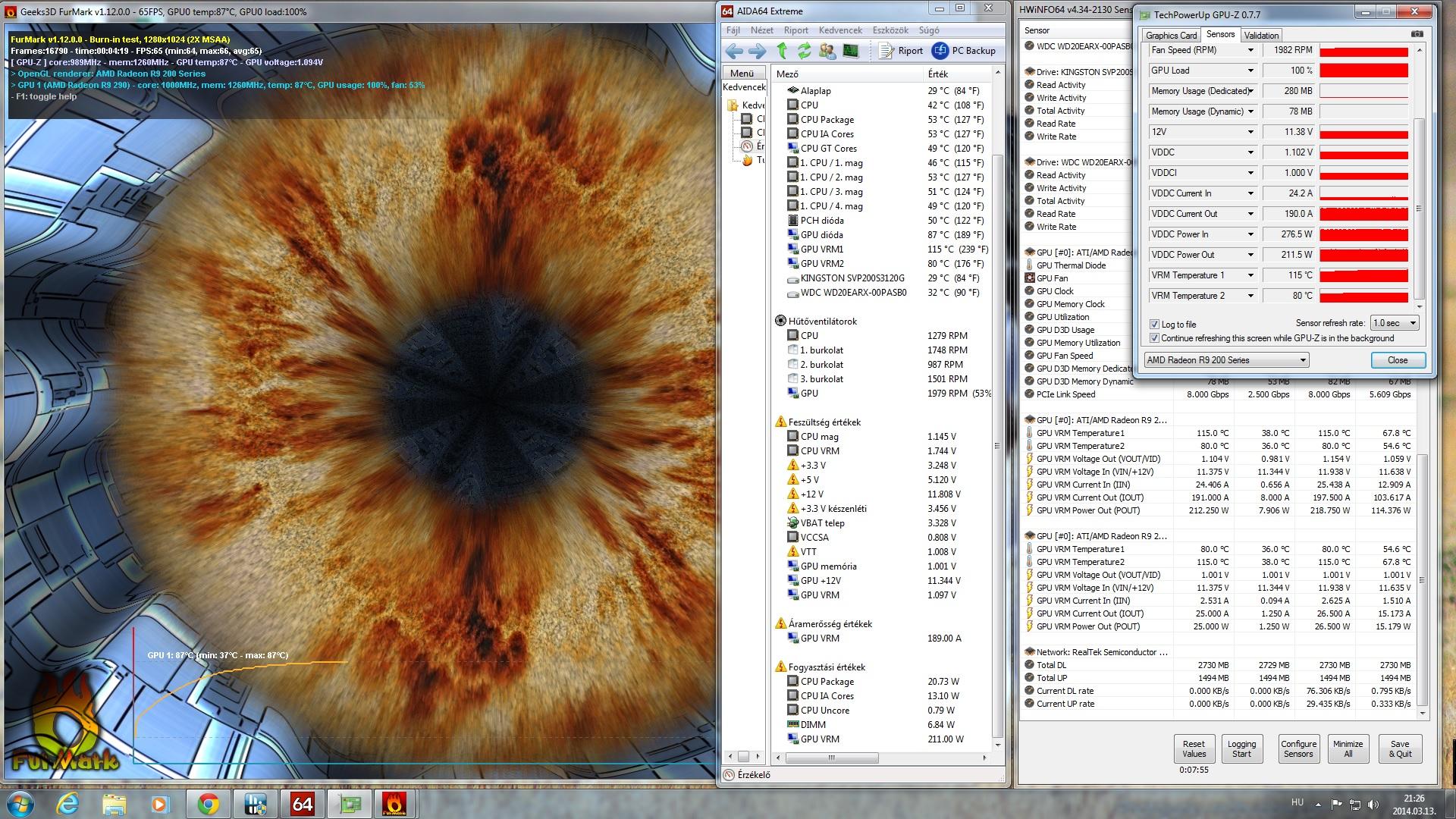Open Windows Explorer folder on taskbar
Image resolution: width=1456 pixels, height=819 pixels.
pos(115,804)
